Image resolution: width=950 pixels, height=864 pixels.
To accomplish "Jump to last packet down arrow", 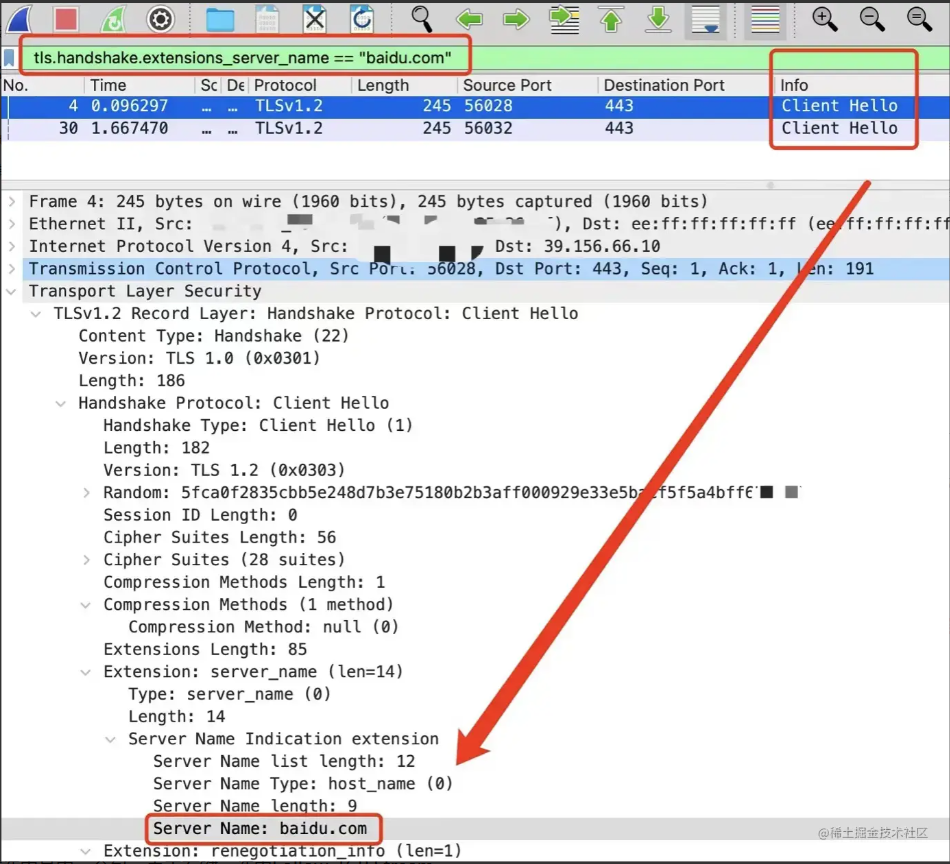I will [658, 19].
